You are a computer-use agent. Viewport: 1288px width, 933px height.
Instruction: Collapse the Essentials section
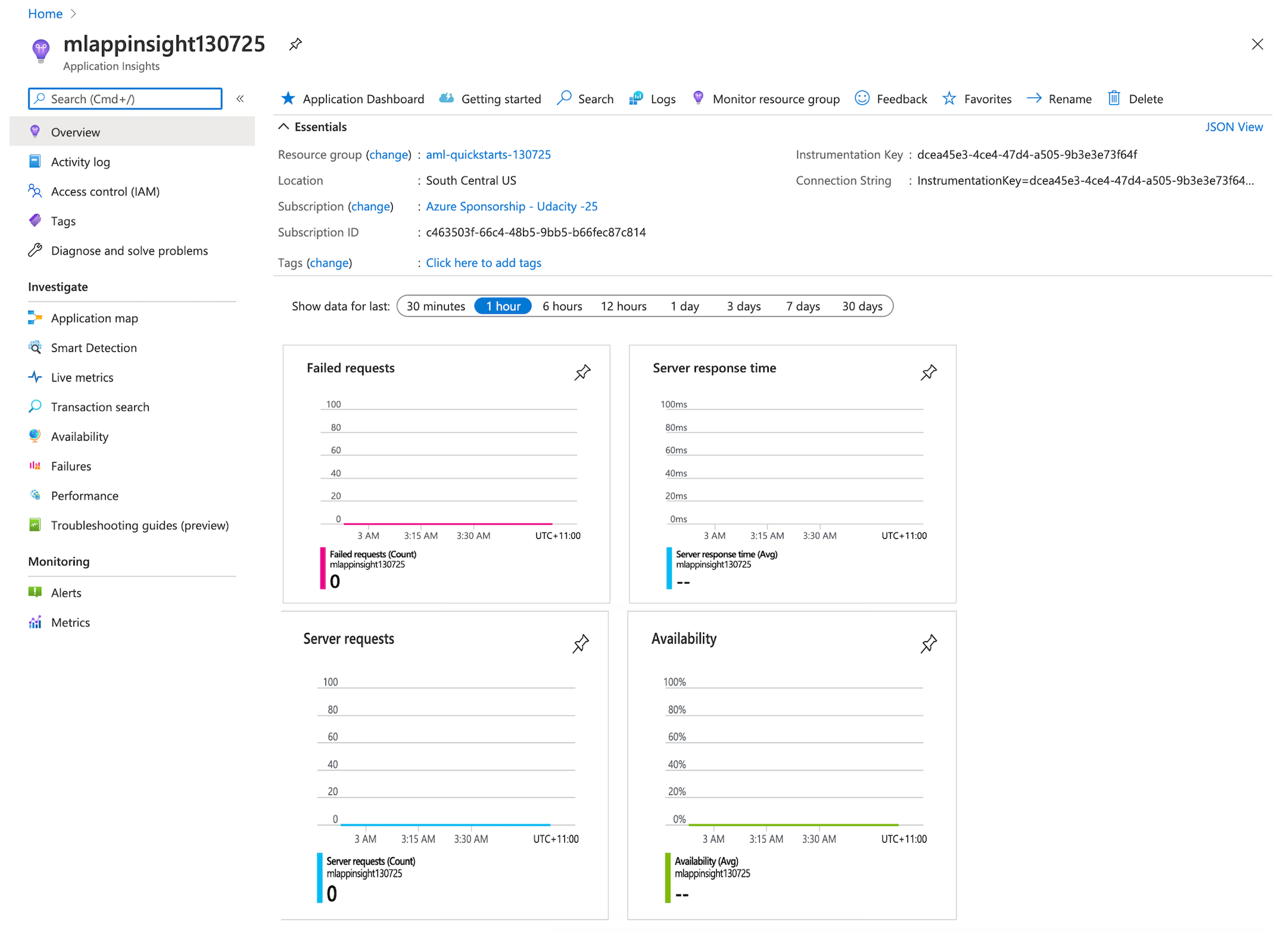(284, 127)
